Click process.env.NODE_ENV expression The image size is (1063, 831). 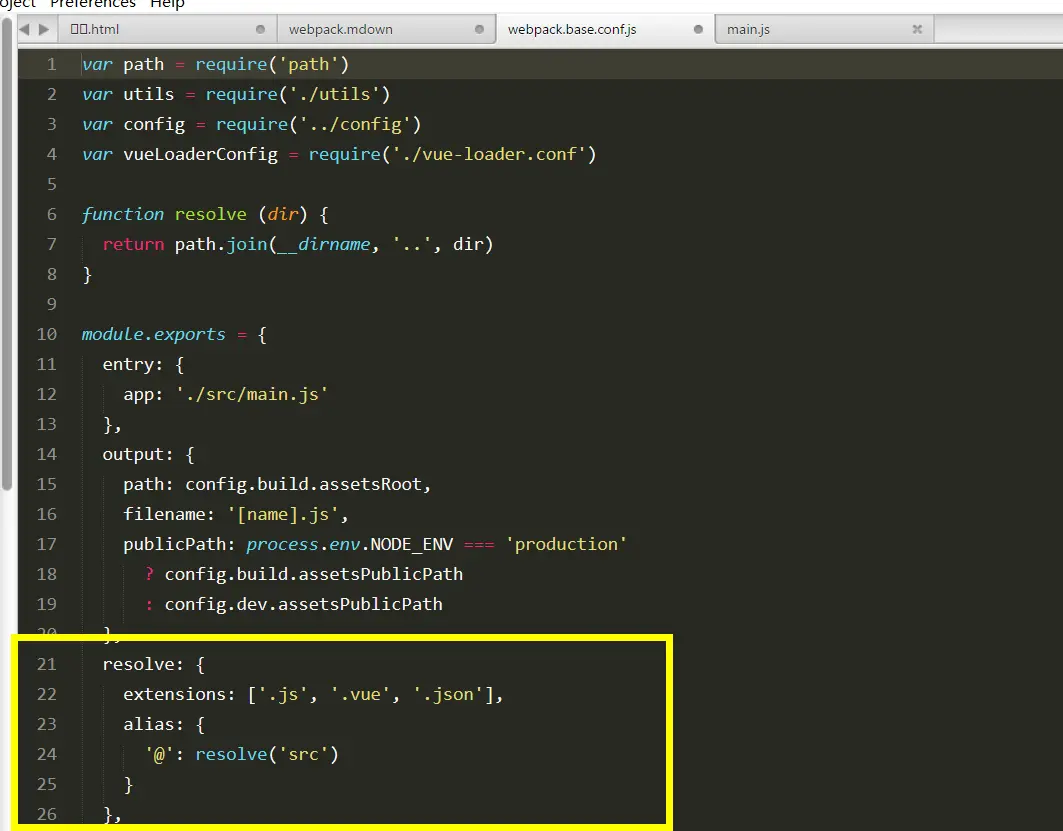pos(349,544)
